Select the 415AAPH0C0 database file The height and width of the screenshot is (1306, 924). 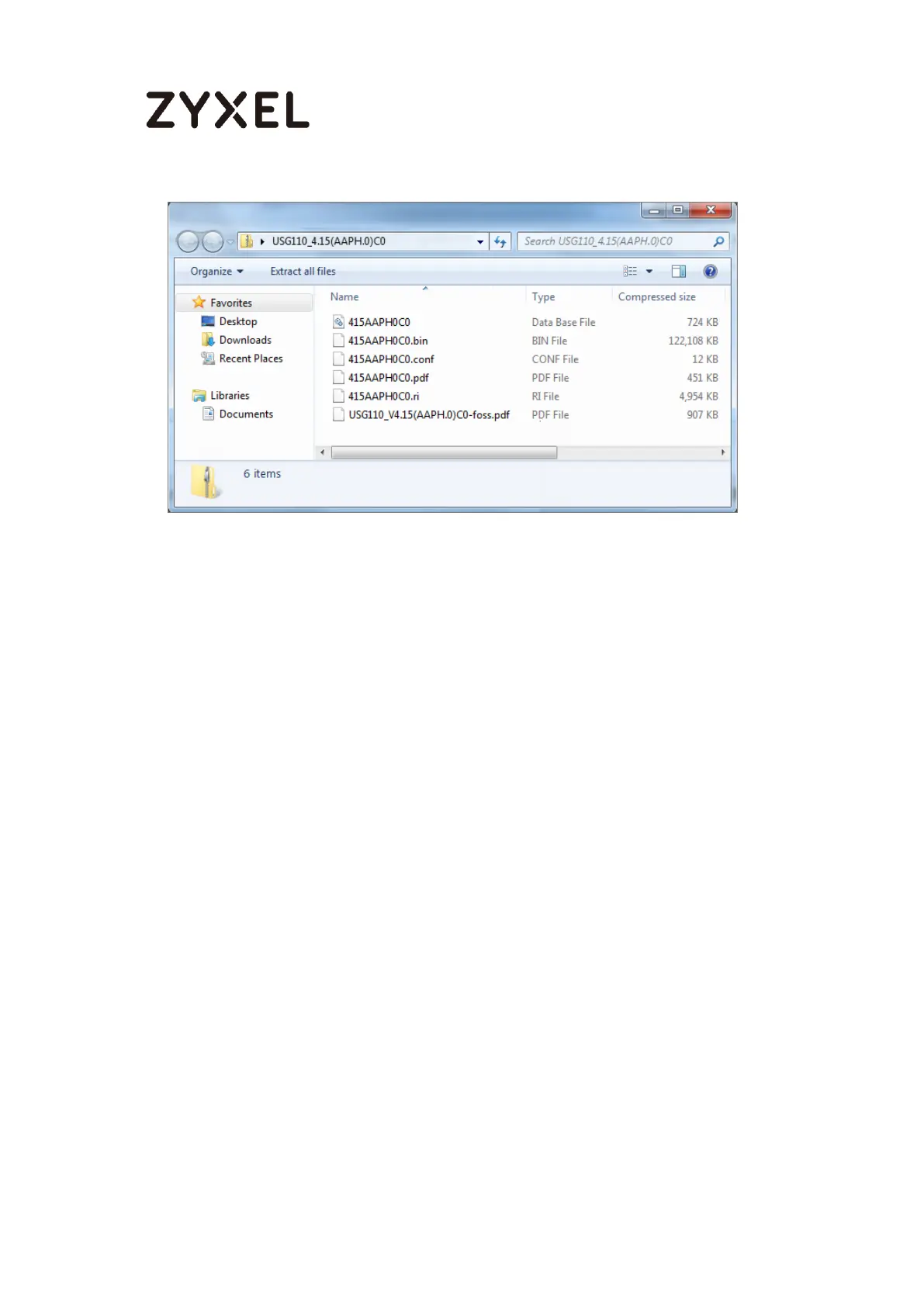[x=379, y=322]
